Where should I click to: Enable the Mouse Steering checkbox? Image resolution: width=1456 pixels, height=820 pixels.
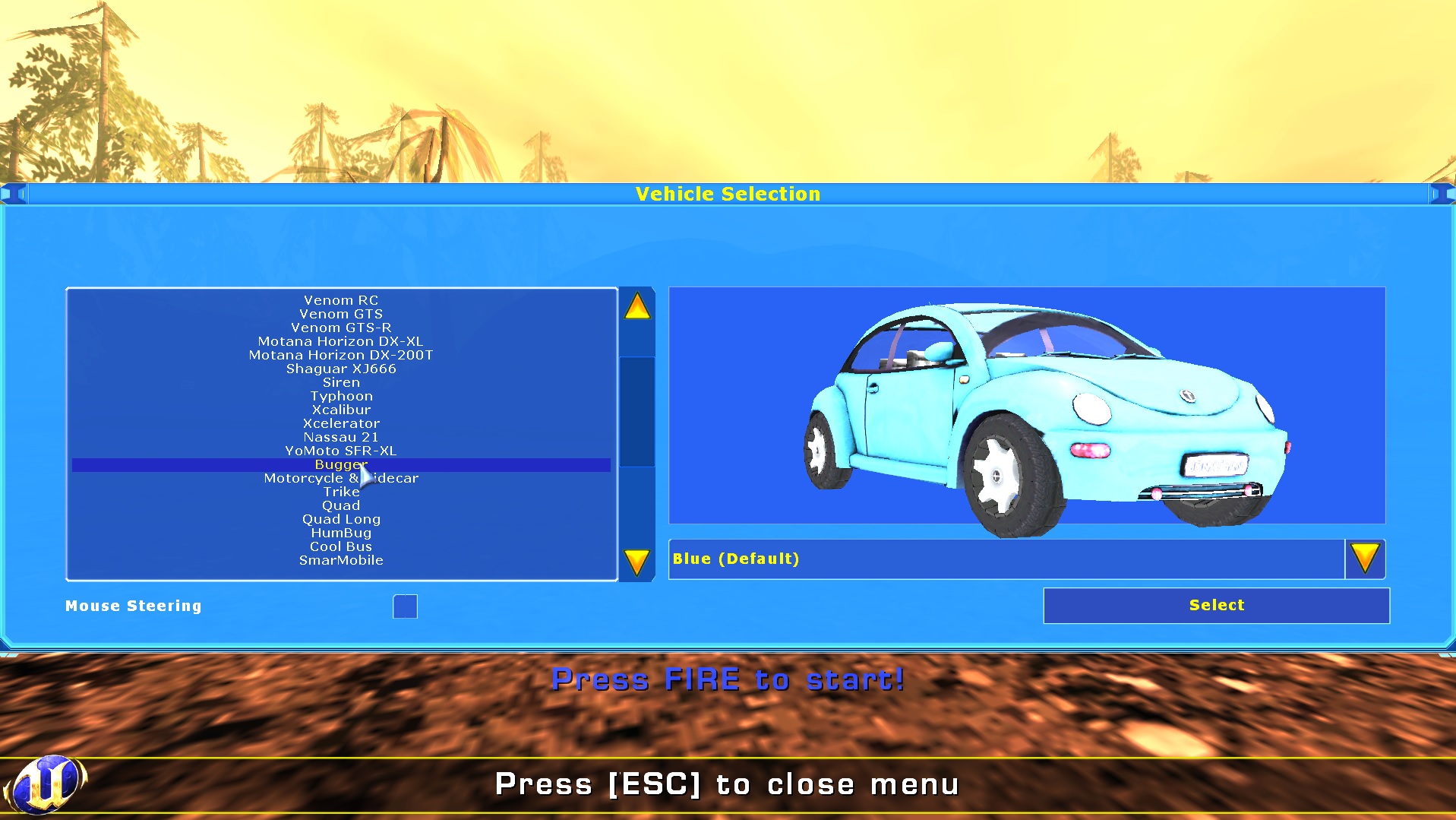(405, 606)
